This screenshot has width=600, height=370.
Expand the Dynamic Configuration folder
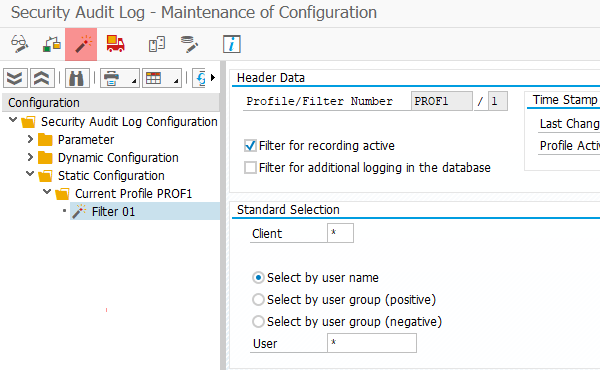[30, 157]
